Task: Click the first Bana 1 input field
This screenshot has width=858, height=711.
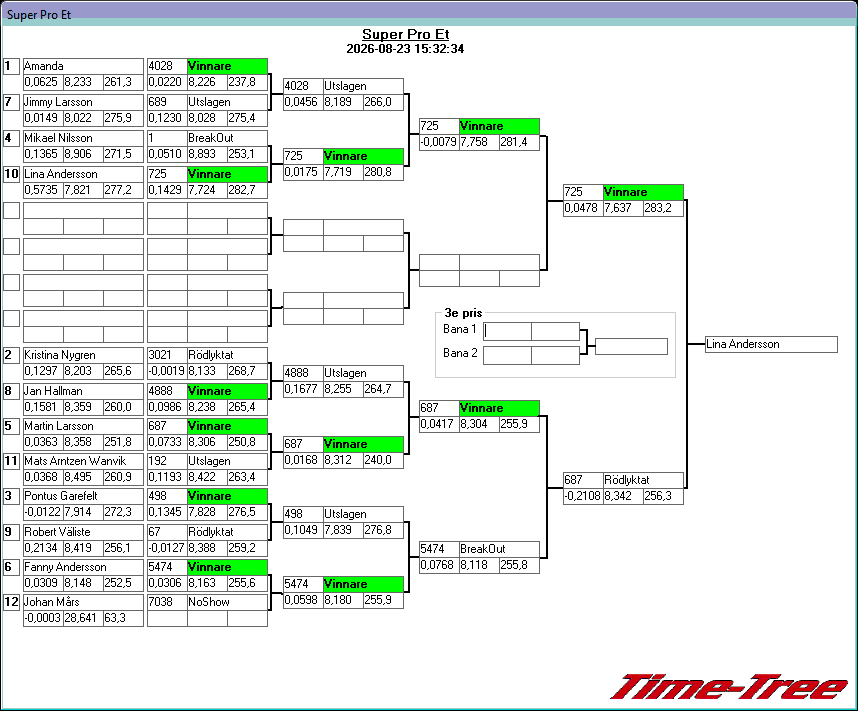Action: [507, 331]
